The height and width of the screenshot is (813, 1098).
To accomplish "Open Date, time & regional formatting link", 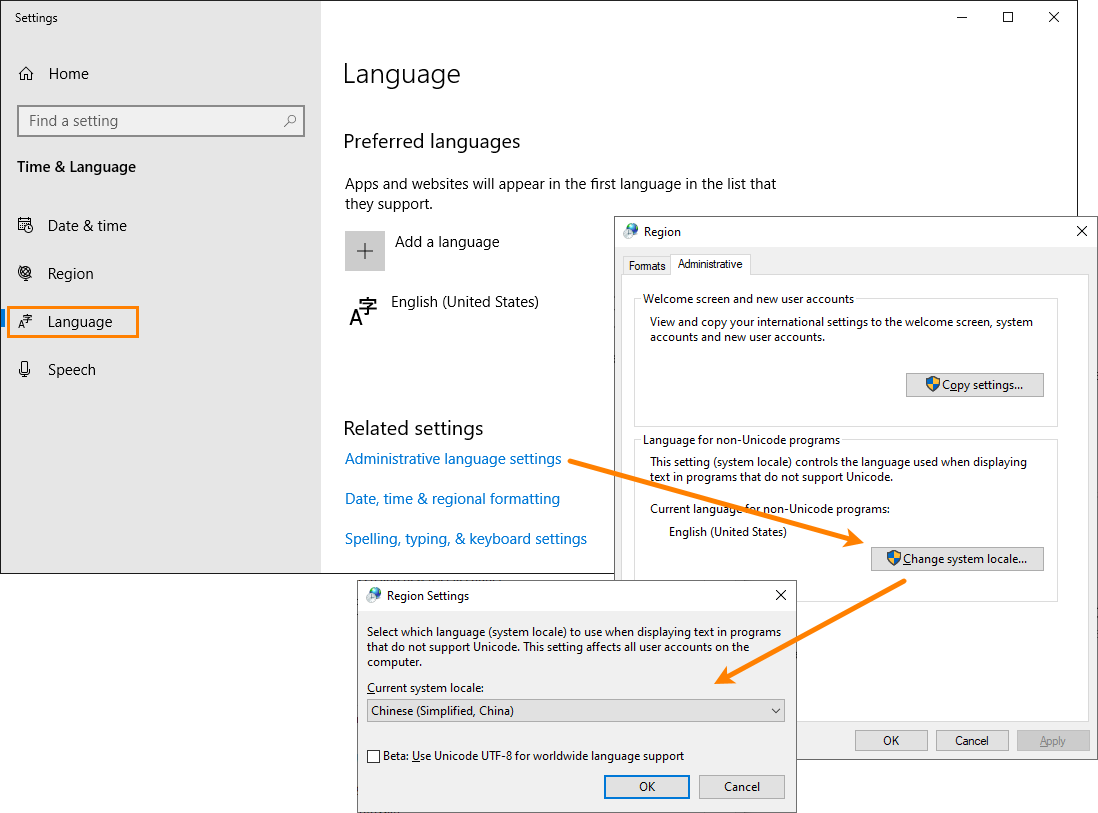I will 452,499.
